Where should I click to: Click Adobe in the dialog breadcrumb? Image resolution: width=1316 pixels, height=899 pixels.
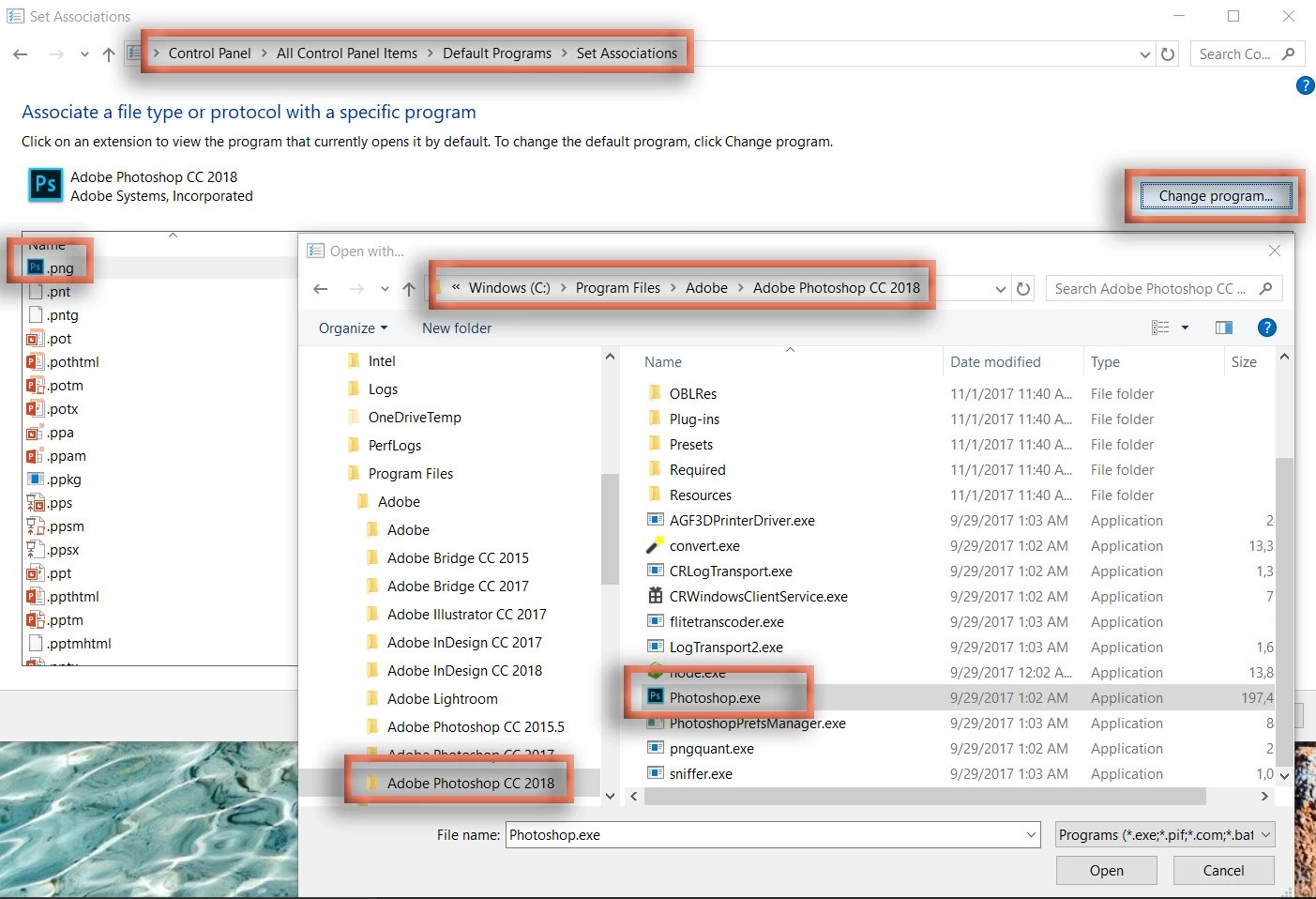pos(706,288)
